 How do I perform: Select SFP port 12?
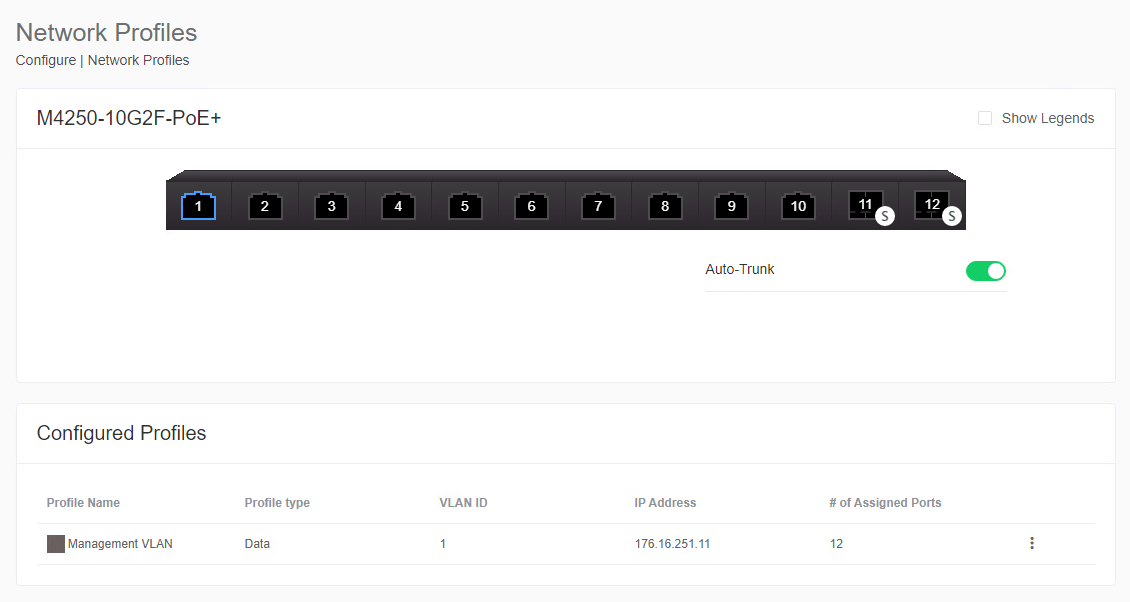[932, 205]
